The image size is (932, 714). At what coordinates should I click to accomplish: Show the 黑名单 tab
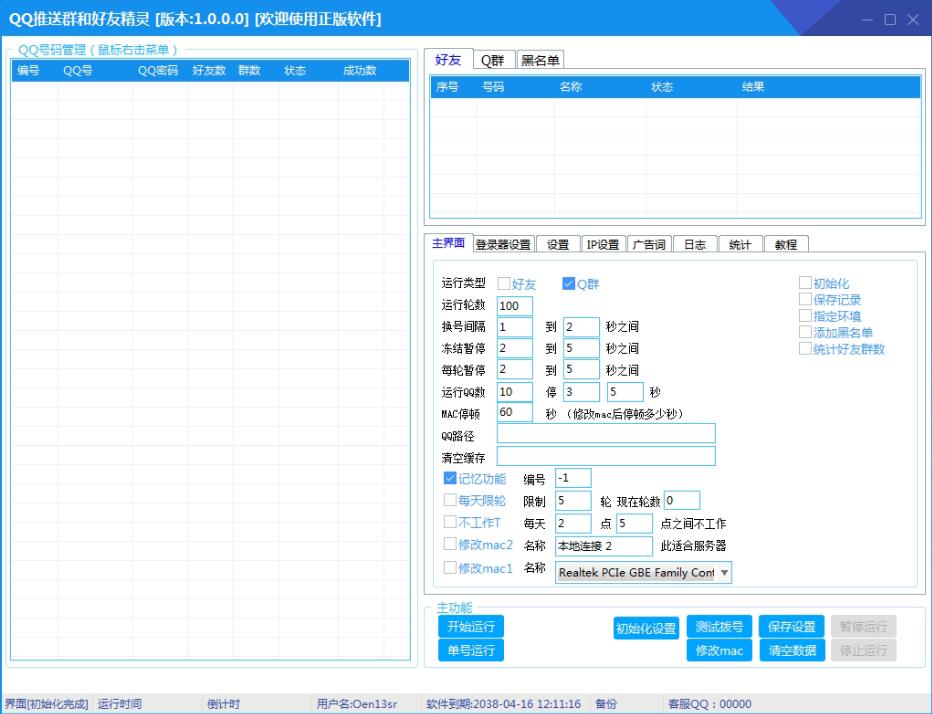click(540, 60)
